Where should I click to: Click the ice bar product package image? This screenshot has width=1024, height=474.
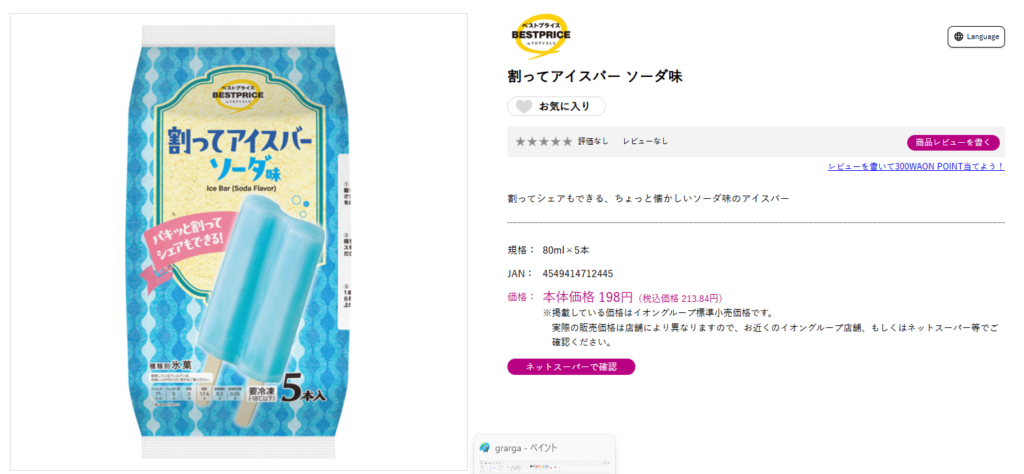tap(238, 240)
